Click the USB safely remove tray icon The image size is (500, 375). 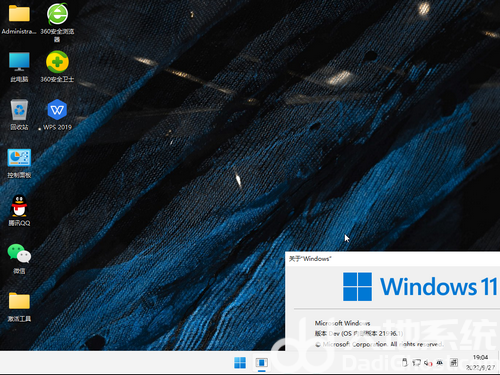point(404,362)
